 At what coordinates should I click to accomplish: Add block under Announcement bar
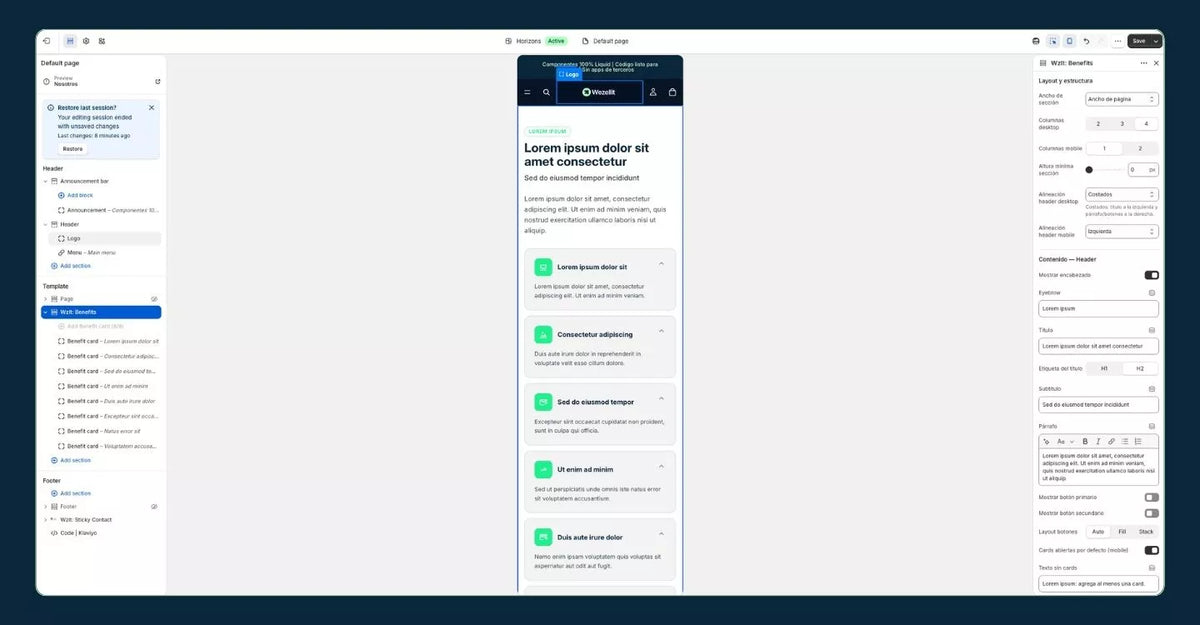[75, 195]
